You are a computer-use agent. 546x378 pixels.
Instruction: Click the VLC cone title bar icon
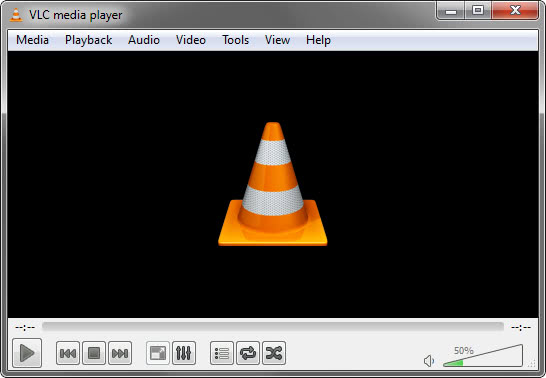click(16, 15)
